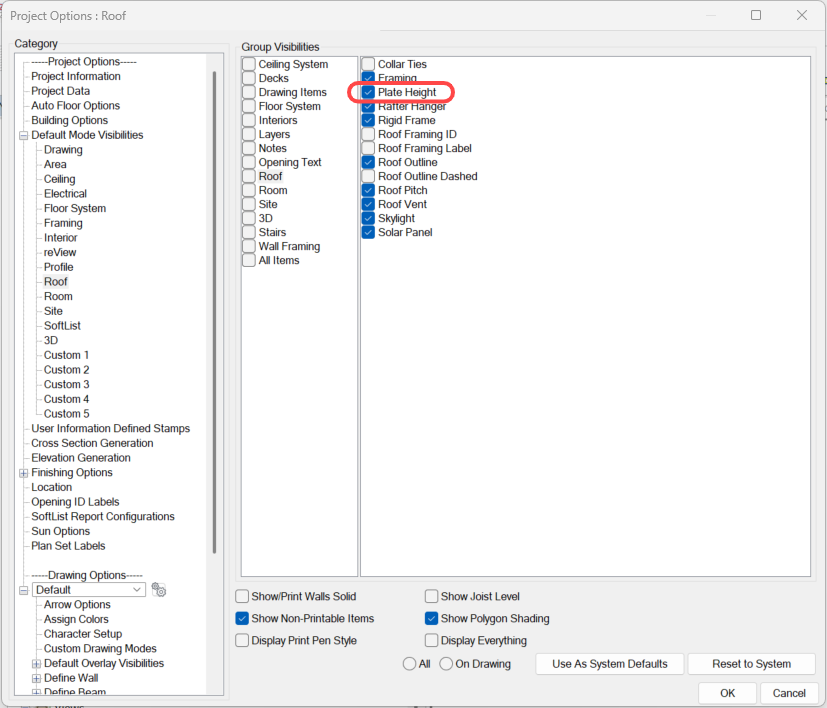Select the All radio button
The image size is (827, 708).
click(409, 664)
